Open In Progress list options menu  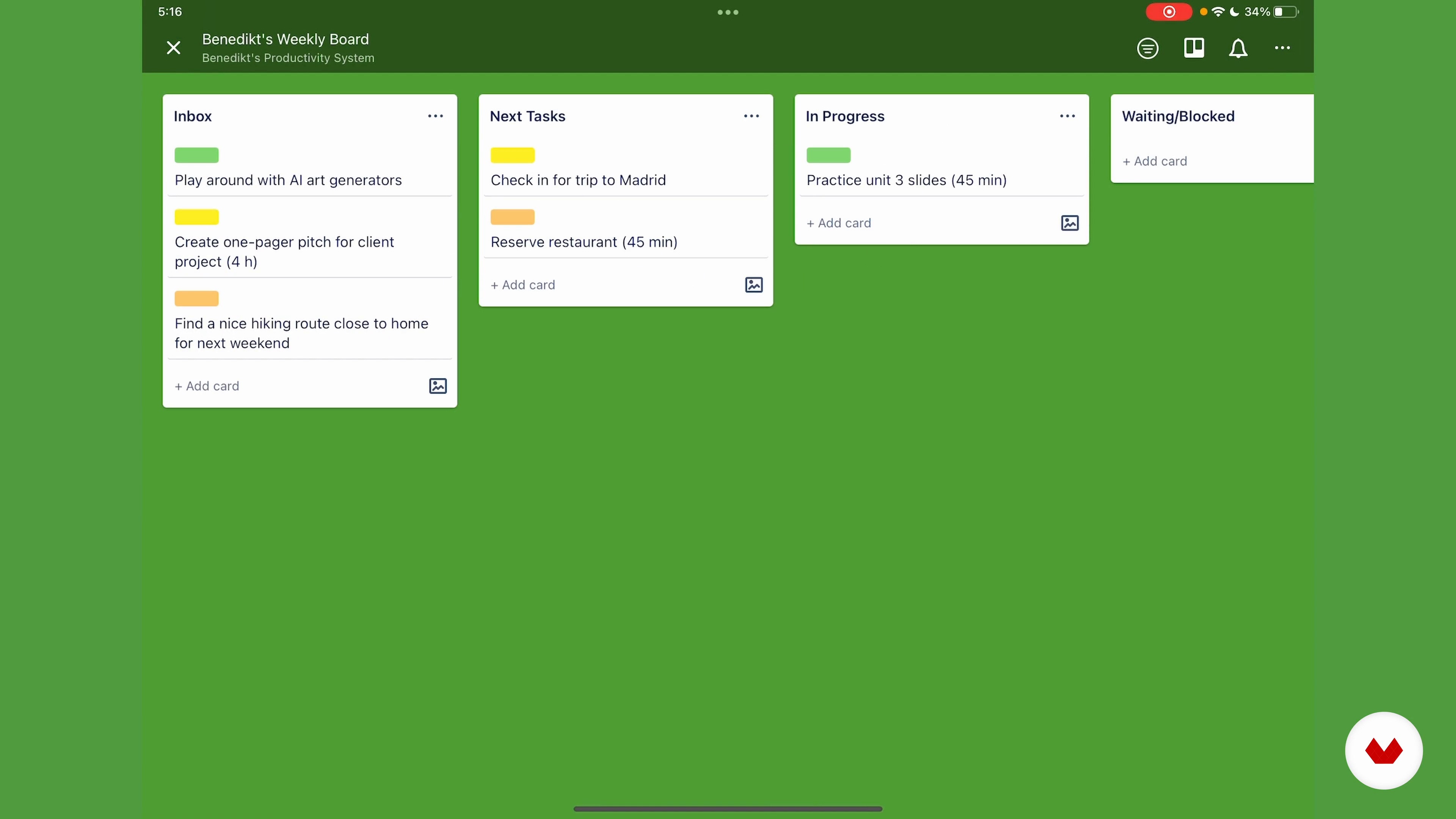click(x=1067, y=116)
